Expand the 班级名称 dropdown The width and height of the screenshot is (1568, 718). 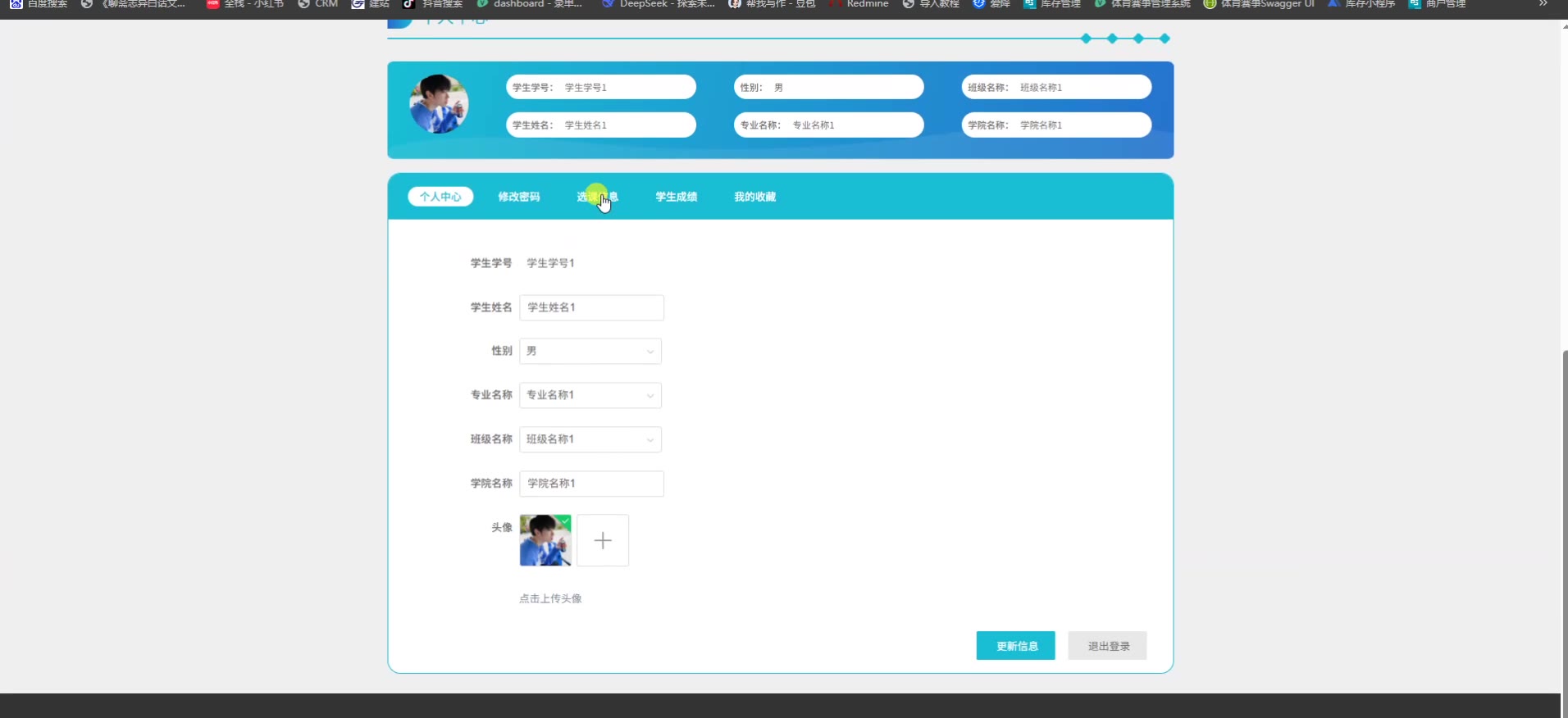[590, 439]
